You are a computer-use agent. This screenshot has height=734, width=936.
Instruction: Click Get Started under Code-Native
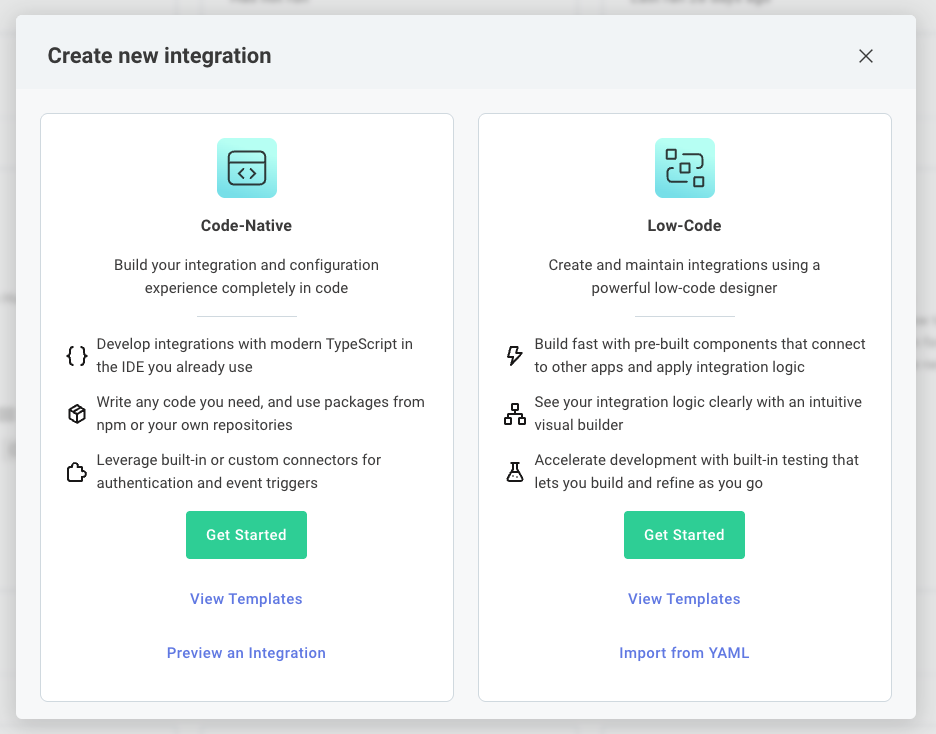click(x=246, y=535)
